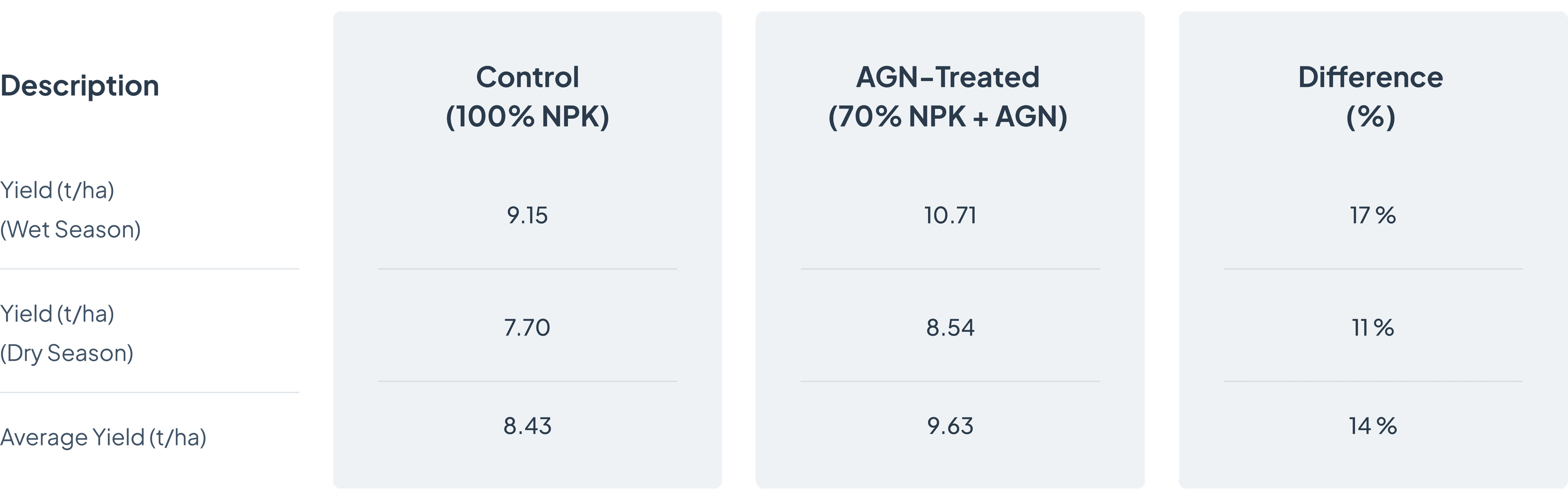Click the 11 % difference value
This screenshot has height=500, width=1568.
point(1372,328)
